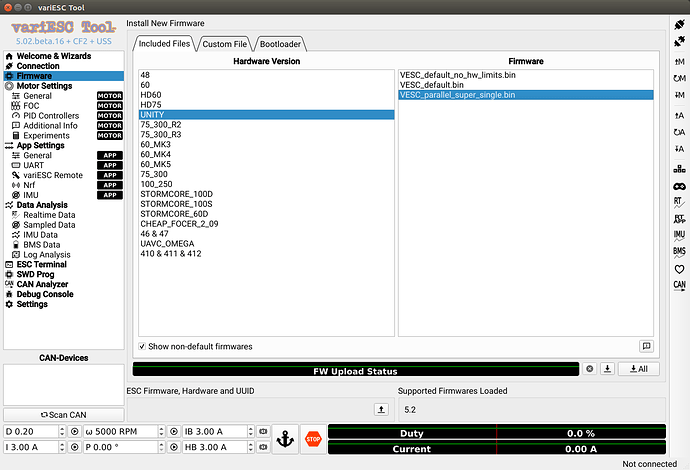Image resolution: width=690 pixels, height=470 pixels.
Task: Click the All upload button
Action: pos(639,369)
